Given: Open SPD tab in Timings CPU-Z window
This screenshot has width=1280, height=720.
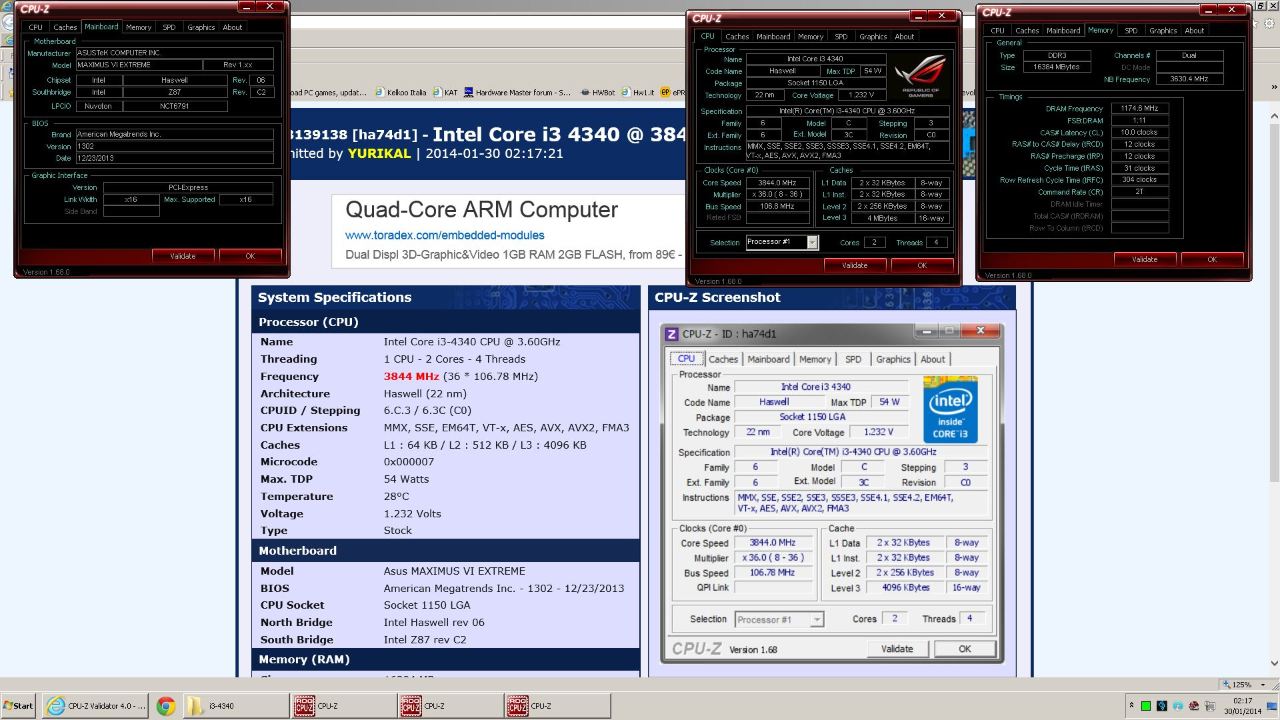Looking at the screenshot, I should click(x=1131, y=31).
